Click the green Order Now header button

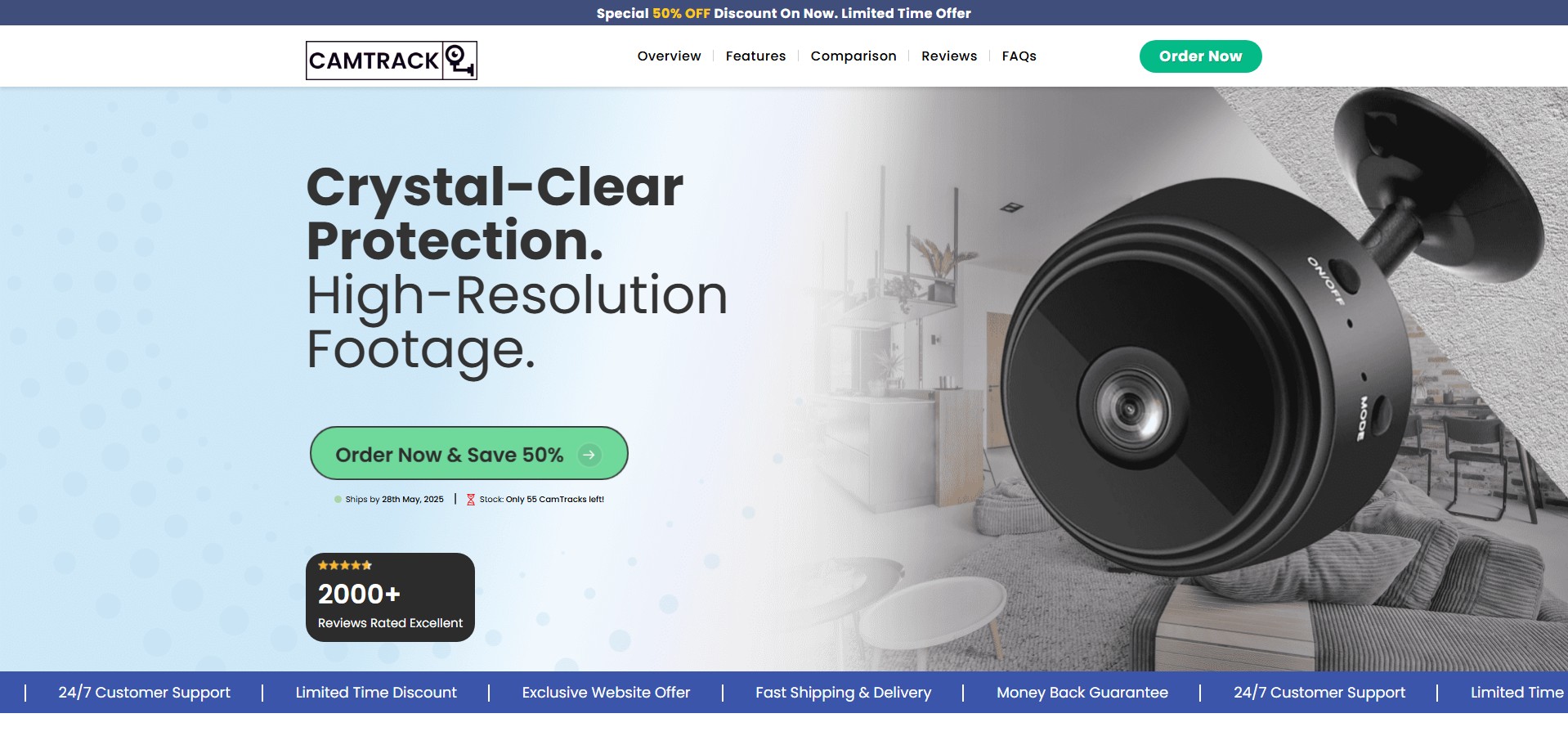(1200, 56)
